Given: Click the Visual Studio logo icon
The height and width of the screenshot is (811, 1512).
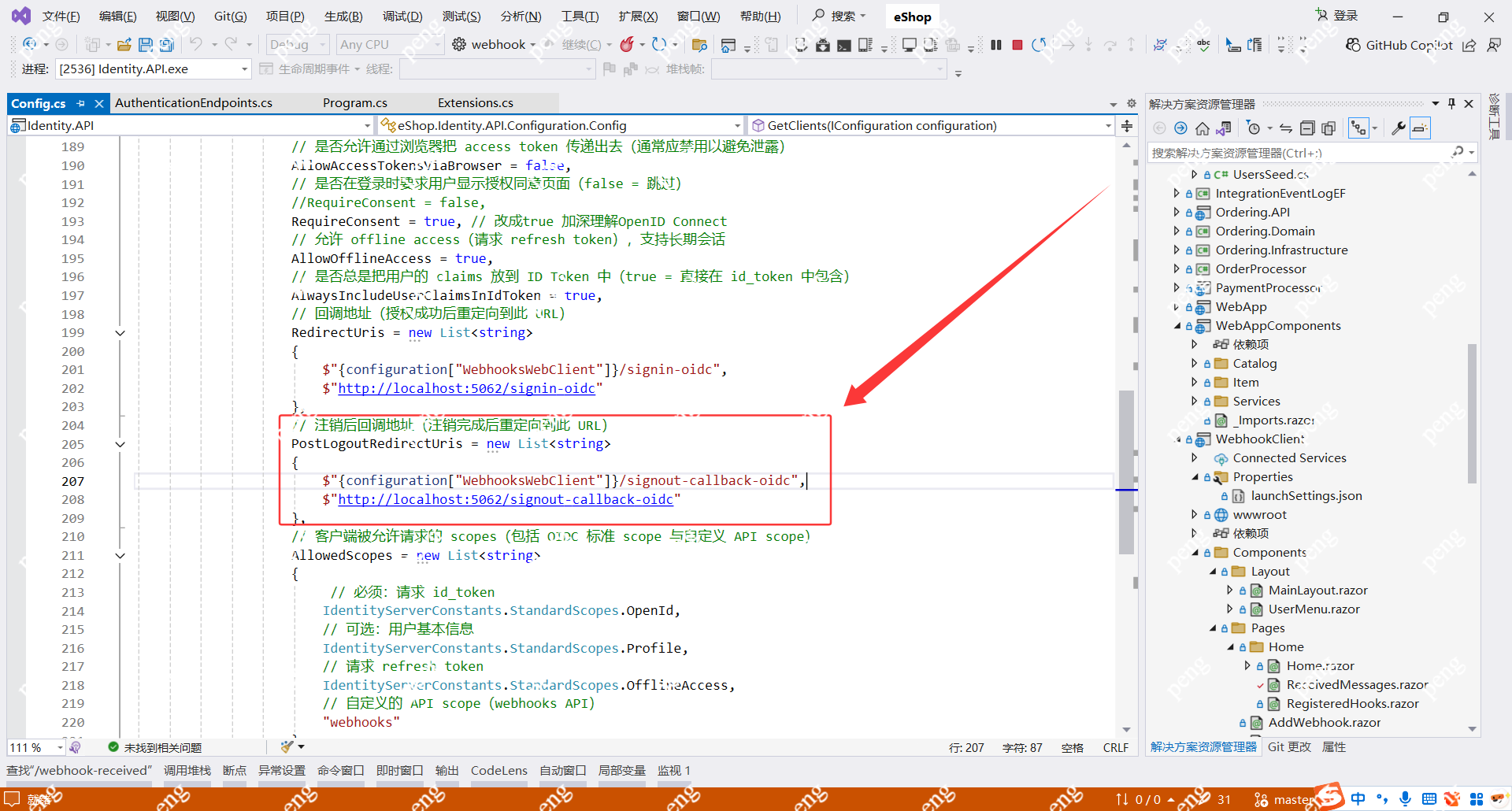Looking at the screenshot, I should 21,16.
